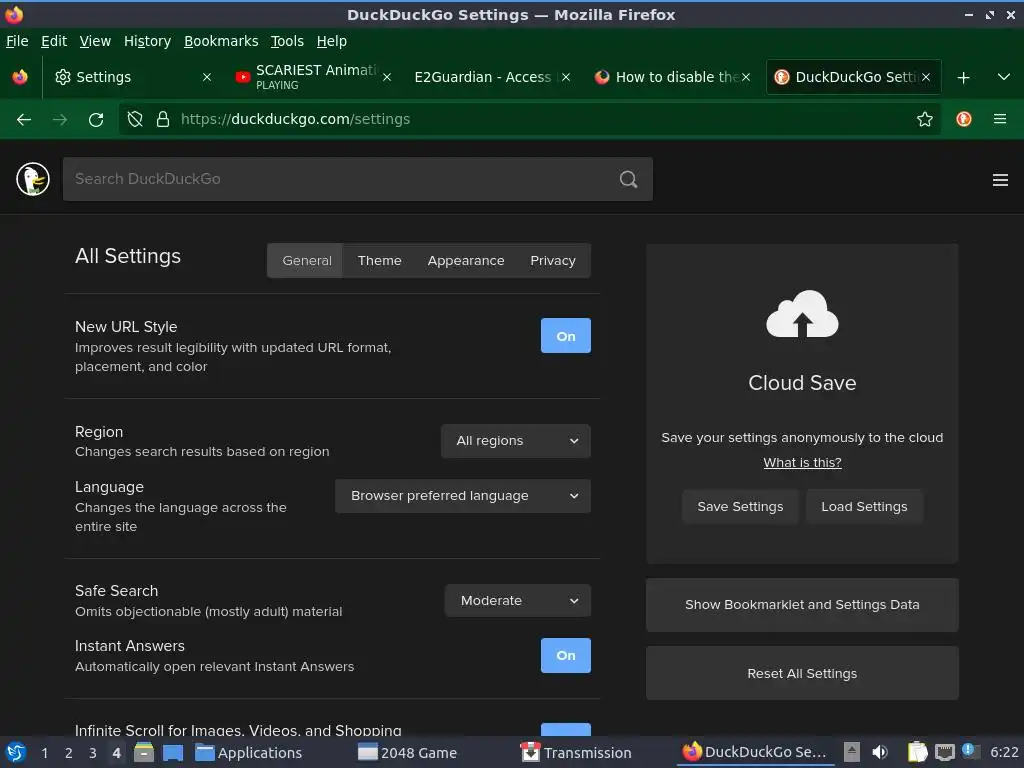Open the File menu
The image size is (1024, 768).
17,41
